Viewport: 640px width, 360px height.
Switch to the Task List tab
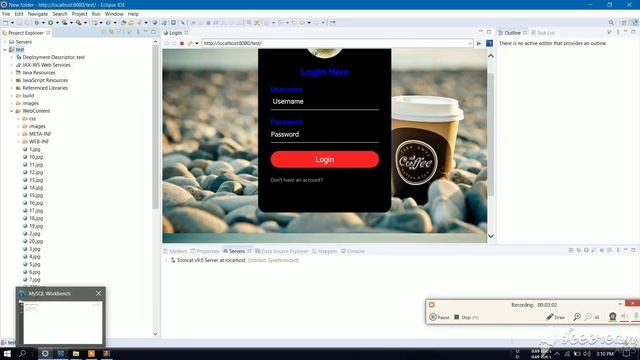click(543, 33)
